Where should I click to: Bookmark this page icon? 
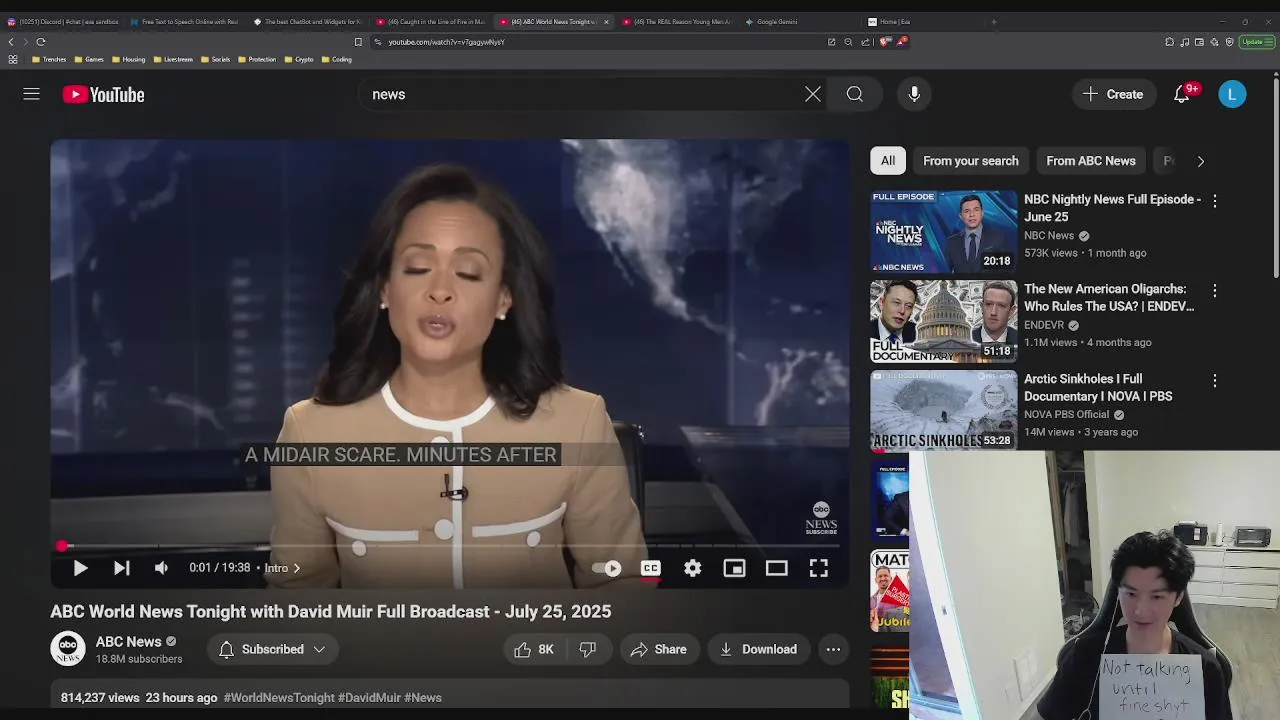[358, 42]
